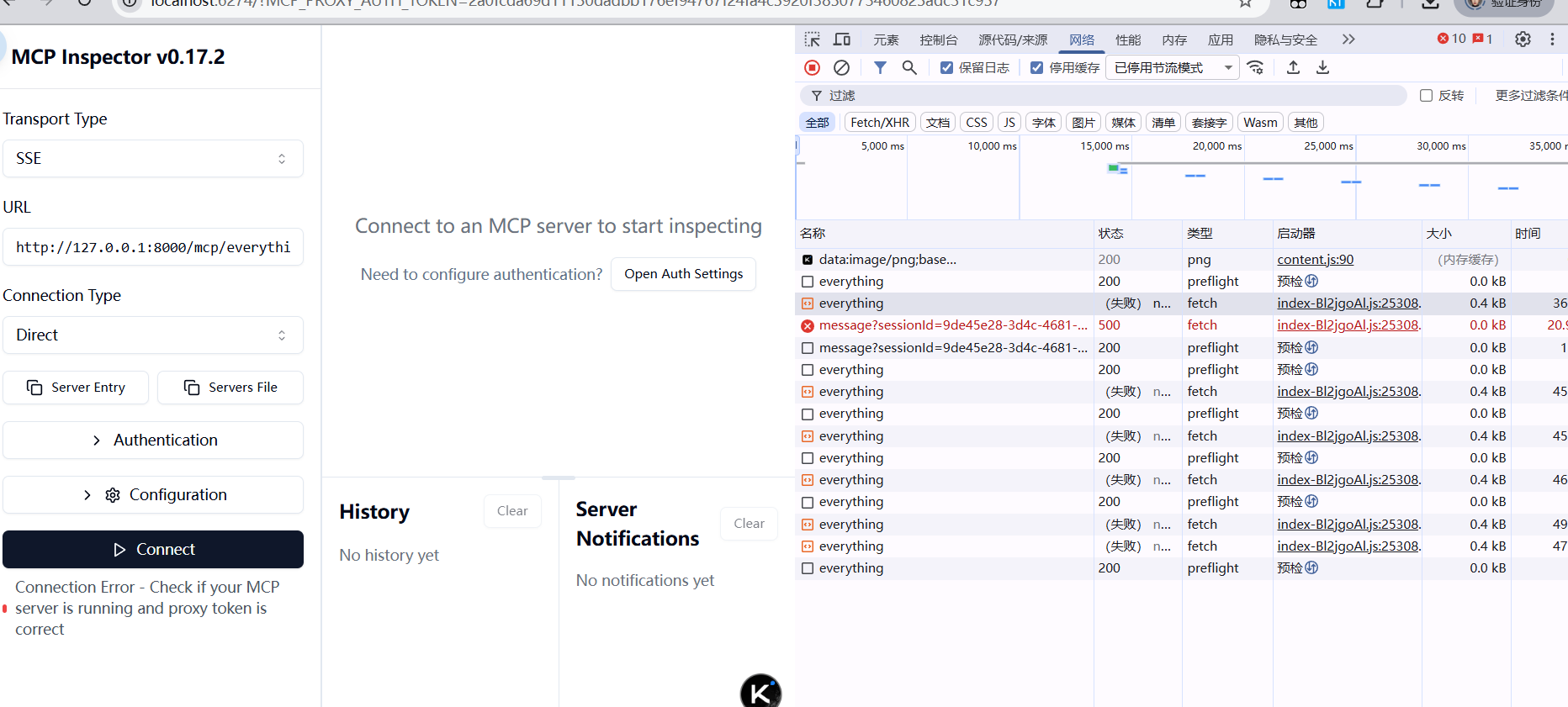Copy Servers File button
The width and height of the screenshot is (1568, 707).
[230, 388]
